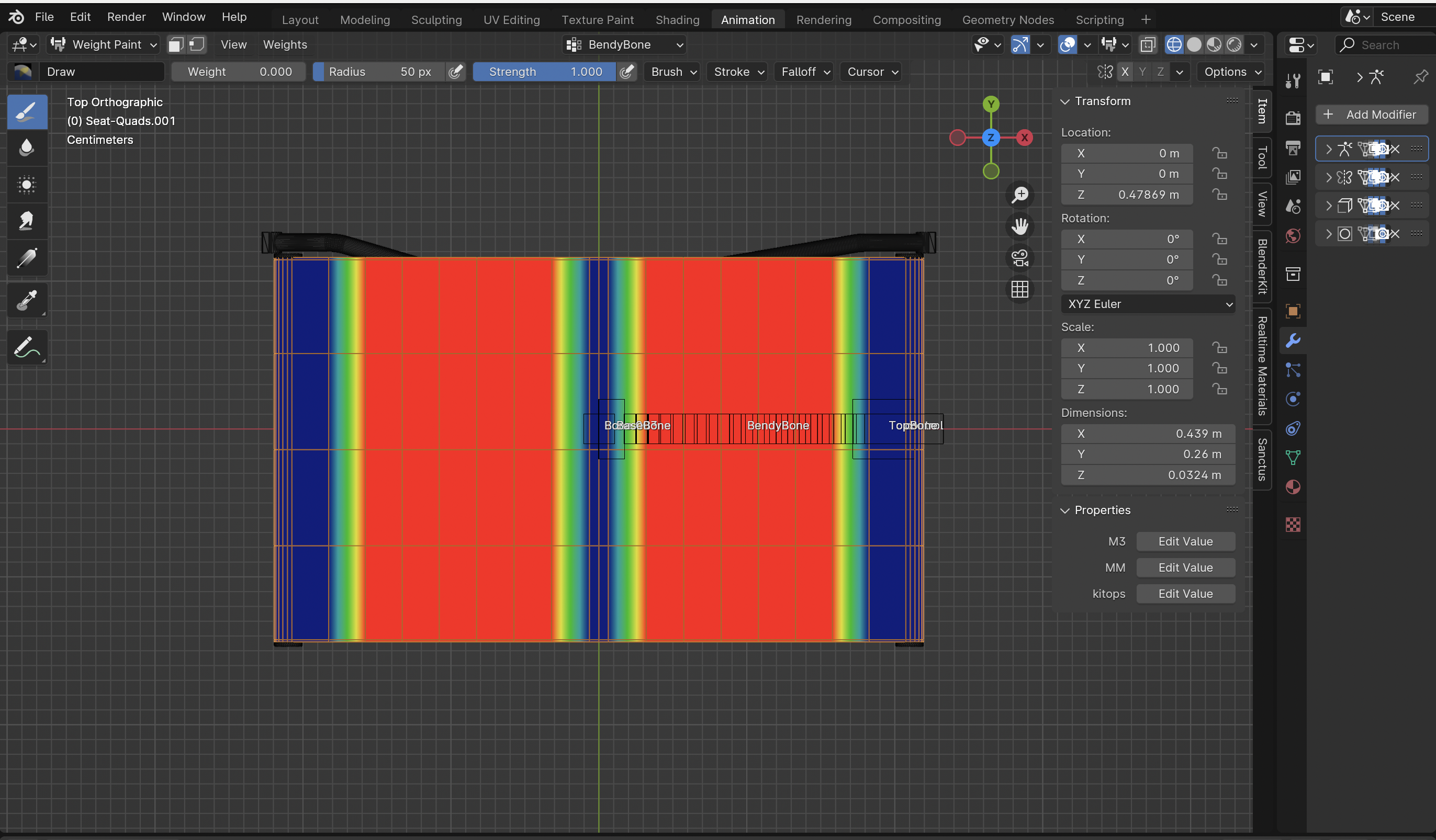The width and height of the screenshot is (1436, 840).
Task: Toggle X-ray display button
Action: (x=1147, y=44)
